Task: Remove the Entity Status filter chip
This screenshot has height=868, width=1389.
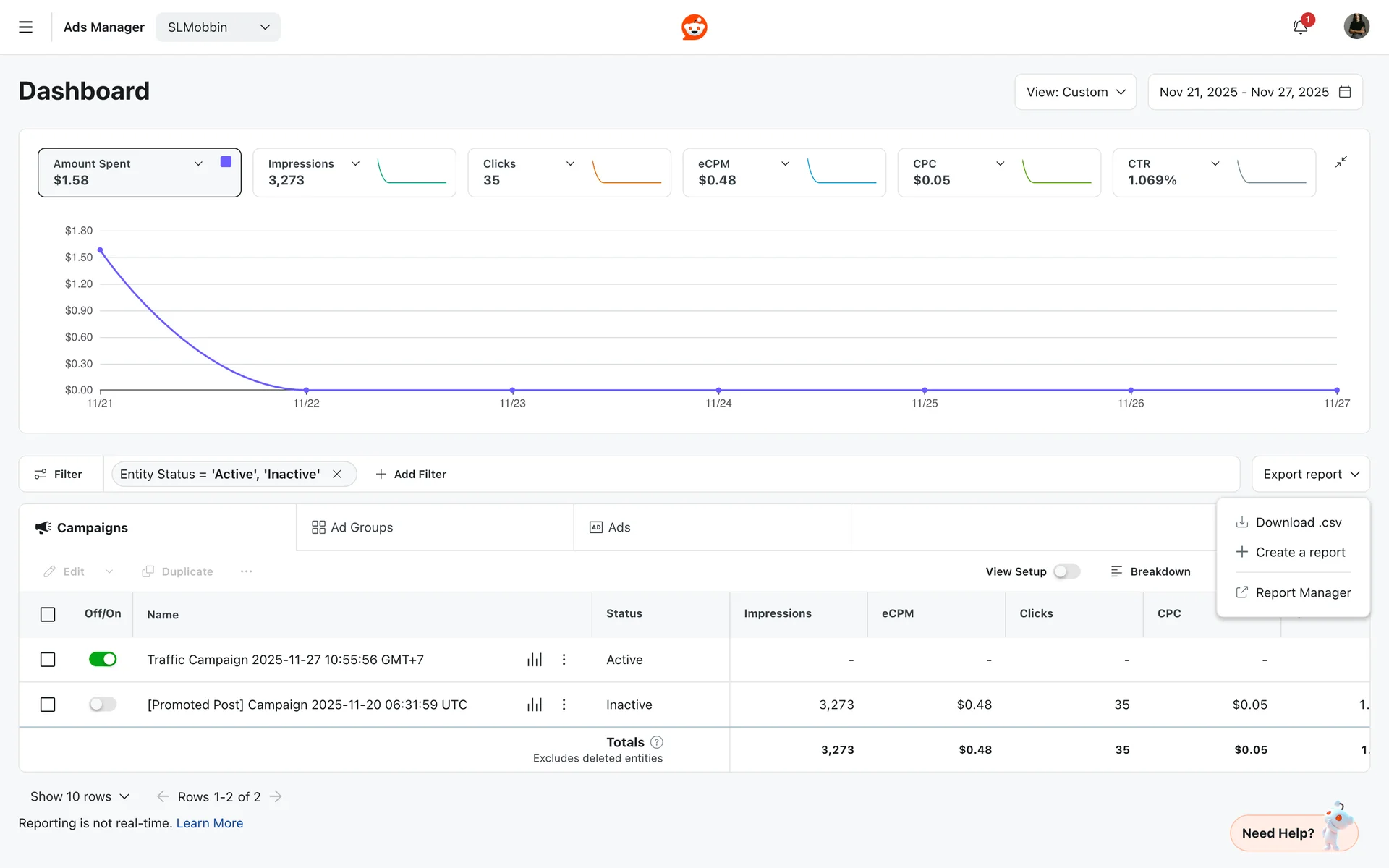Action: (337, 475)
